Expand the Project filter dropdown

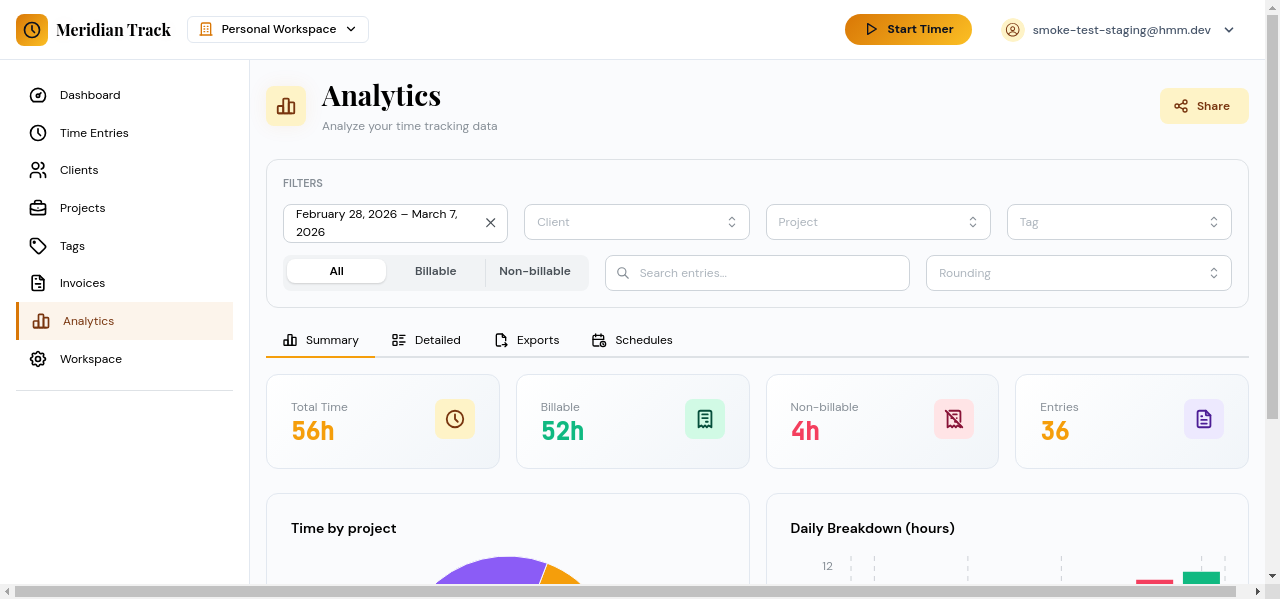tap(877, 221)
